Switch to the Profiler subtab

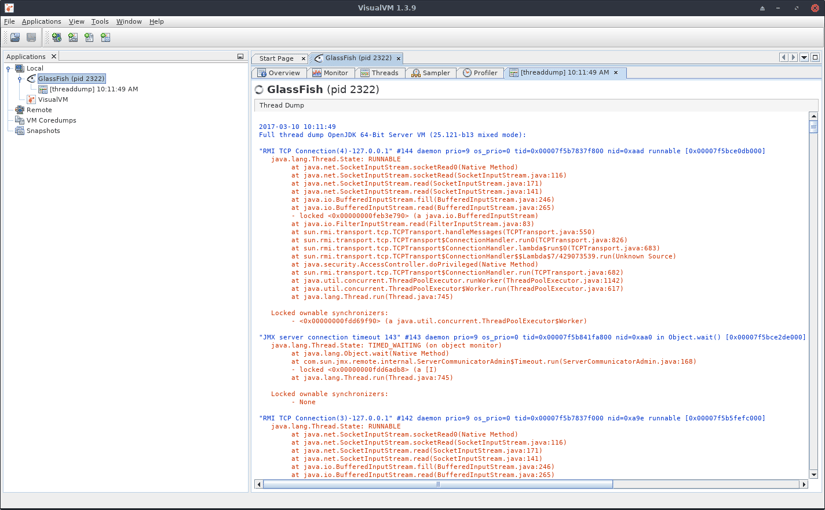pos(480,73)
